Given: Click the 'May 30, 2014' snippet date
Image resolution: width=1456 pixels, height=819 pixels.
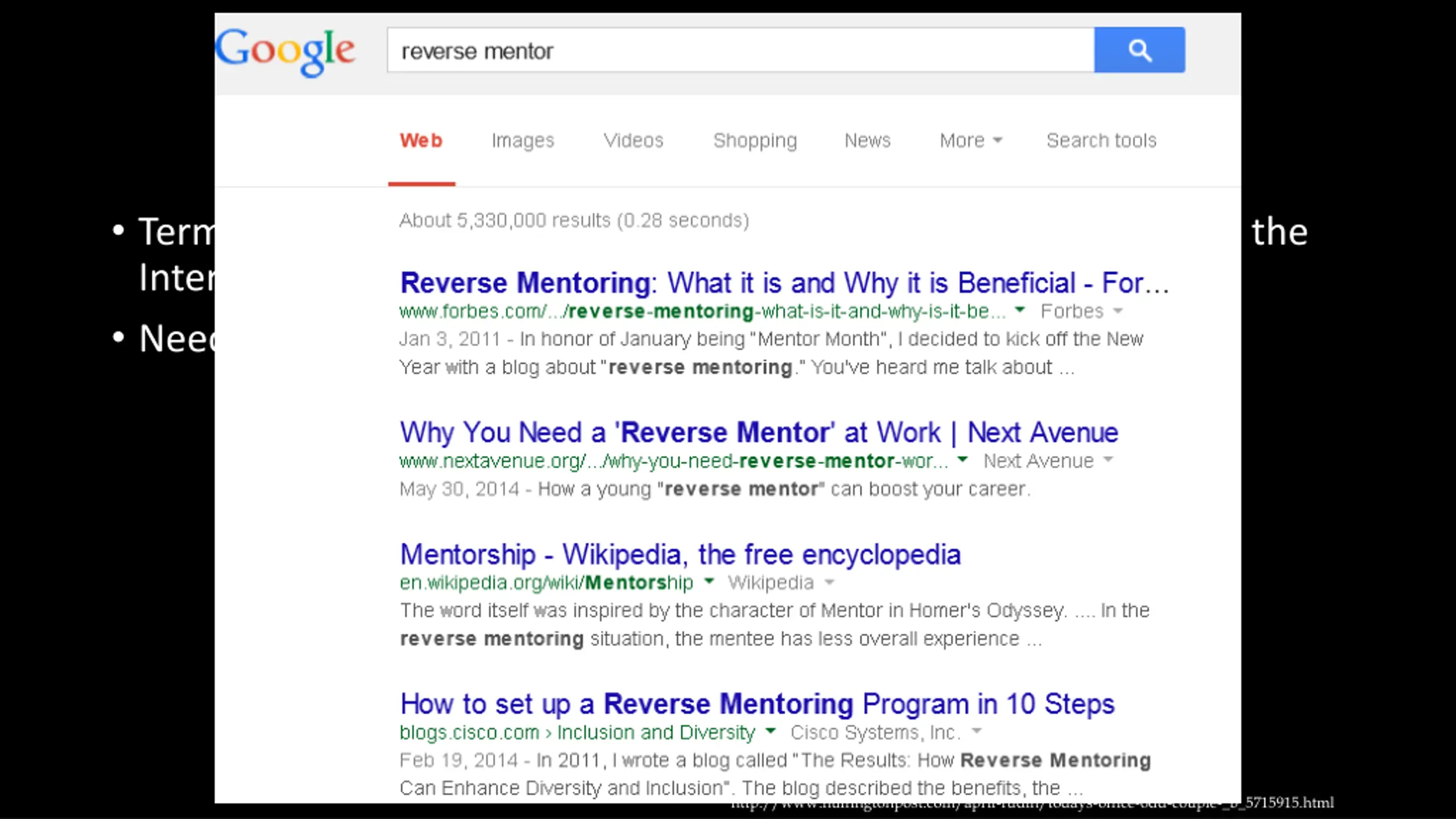Looking at the screenshot, I should click(x=460, y=489).
